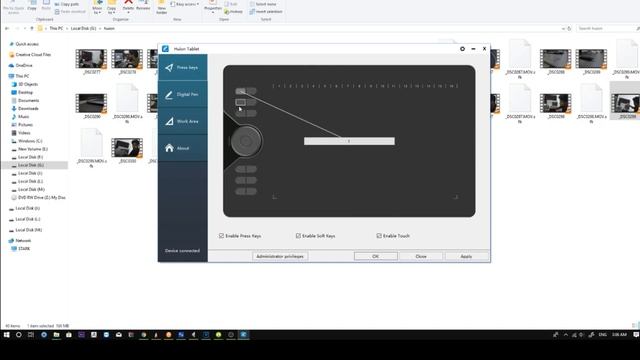This screenshot has width=640, height=360.
Task: Click Rename in the Explorer ribbon
Action: [143, 5]
